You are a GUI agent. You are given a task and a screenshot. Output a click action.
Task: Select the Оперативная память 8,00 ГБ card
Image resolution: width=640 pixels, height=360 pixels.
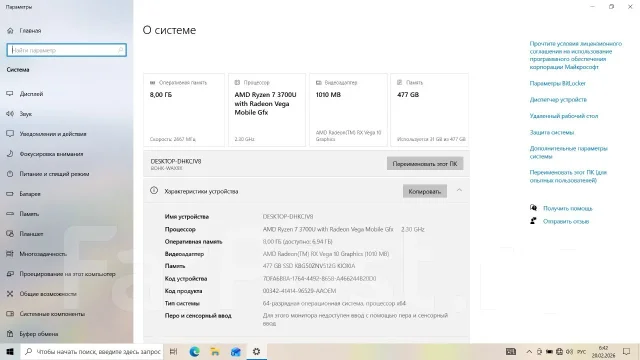184,110
